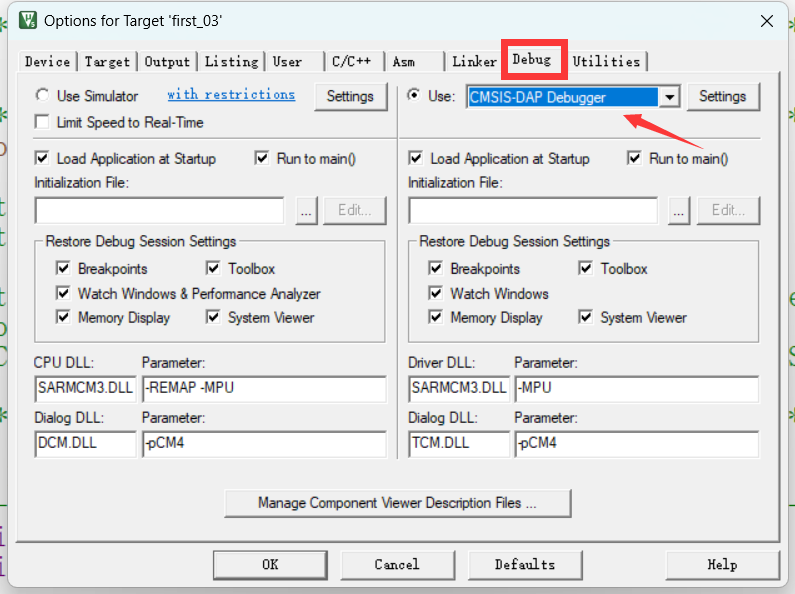The height and width of the screenshot is (594, 795).
Task: Click the -REMAP -MPU parameter field
Action: point(264,388)
